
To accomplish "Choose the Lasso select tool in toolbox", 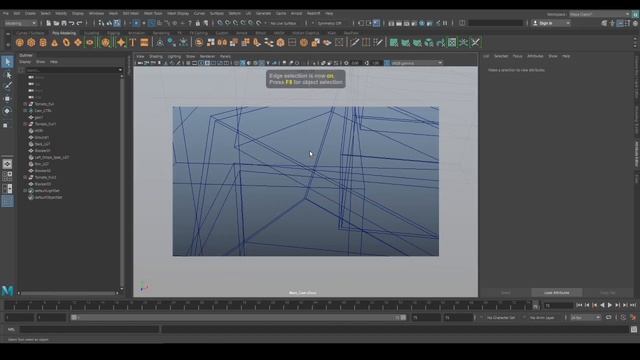I will pos(7,75).
